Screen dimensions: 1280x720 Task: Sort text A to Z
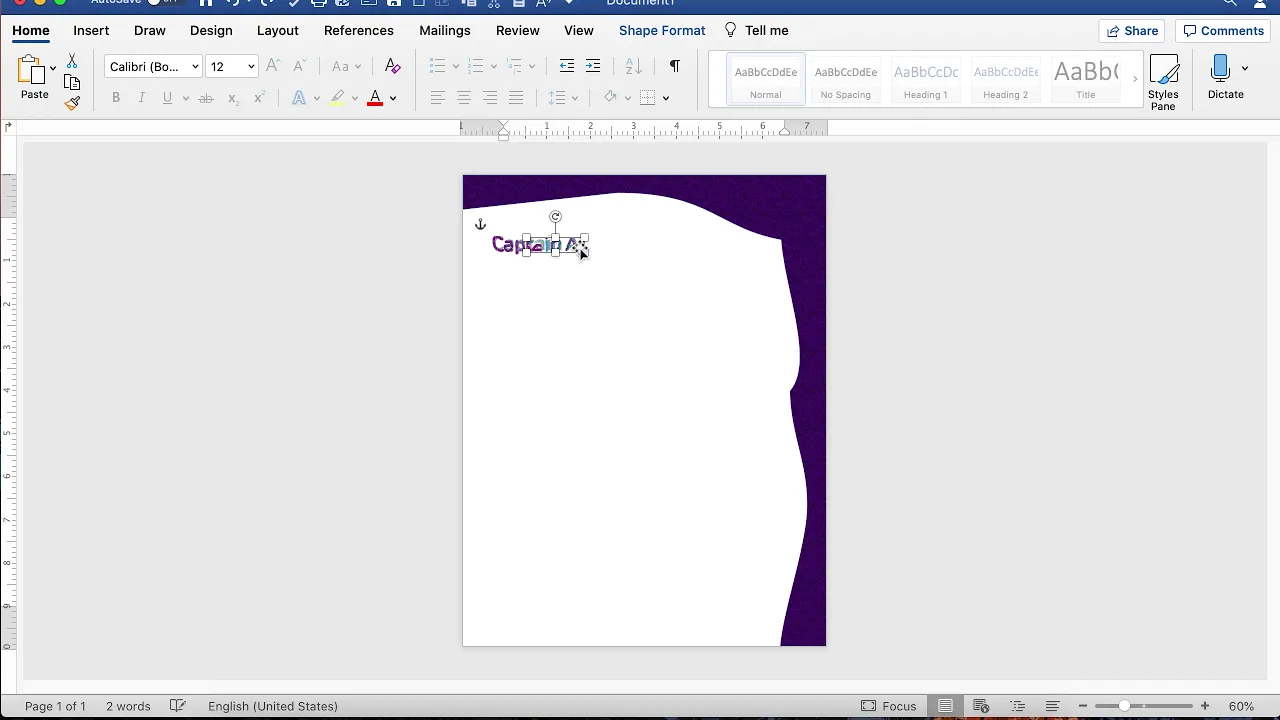pyautogui.click(x=633, y=66)
